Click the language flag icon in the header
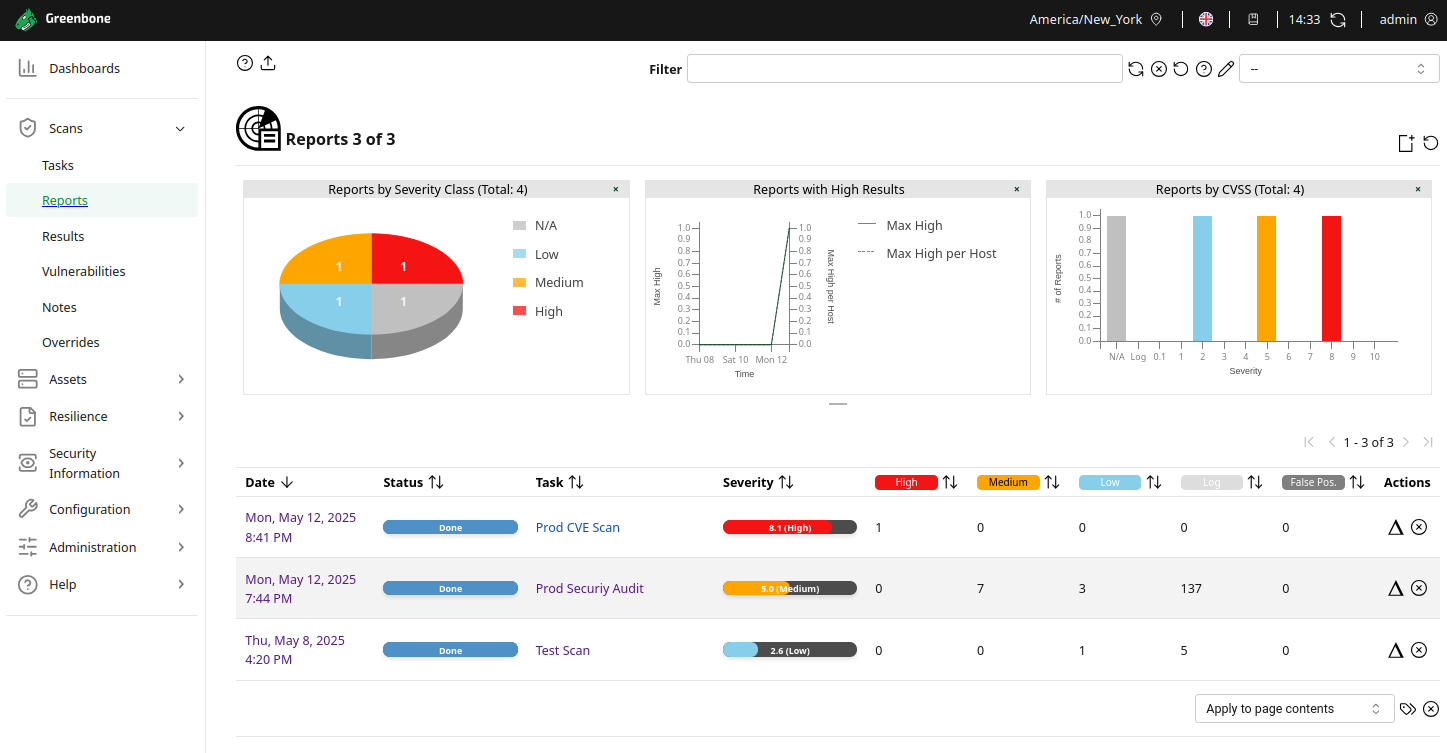1447x753 pixels. (1206, 19)
